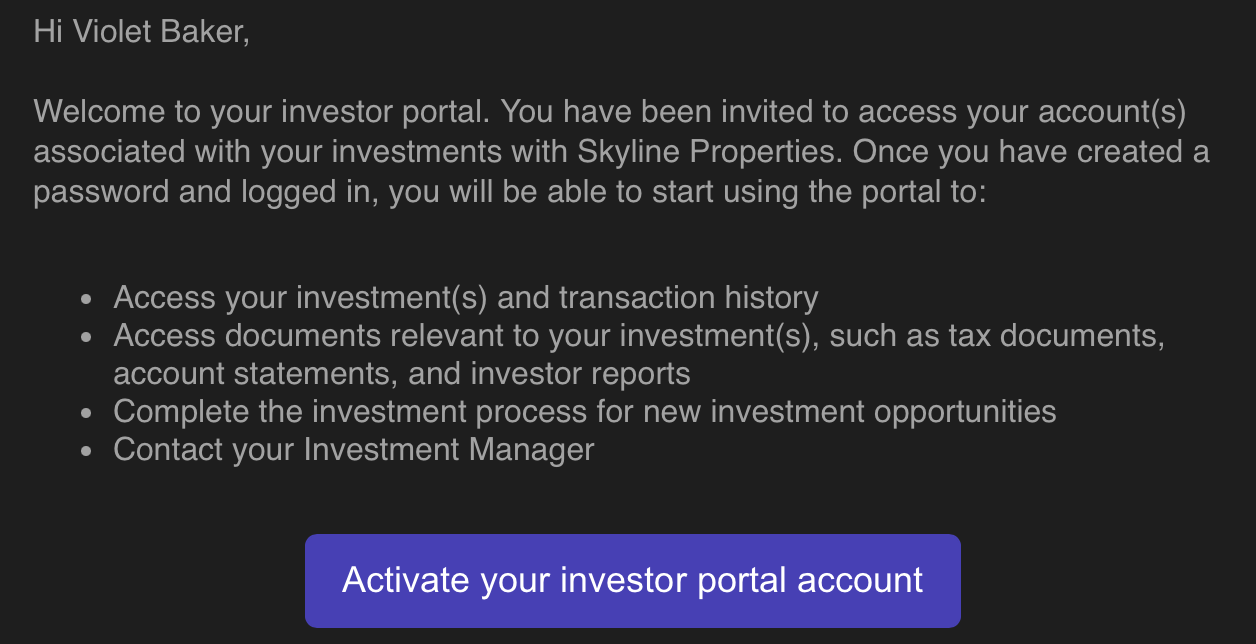Click the words 'transaction history' in first bullet

pyautogui.click(x=689, y=297)
